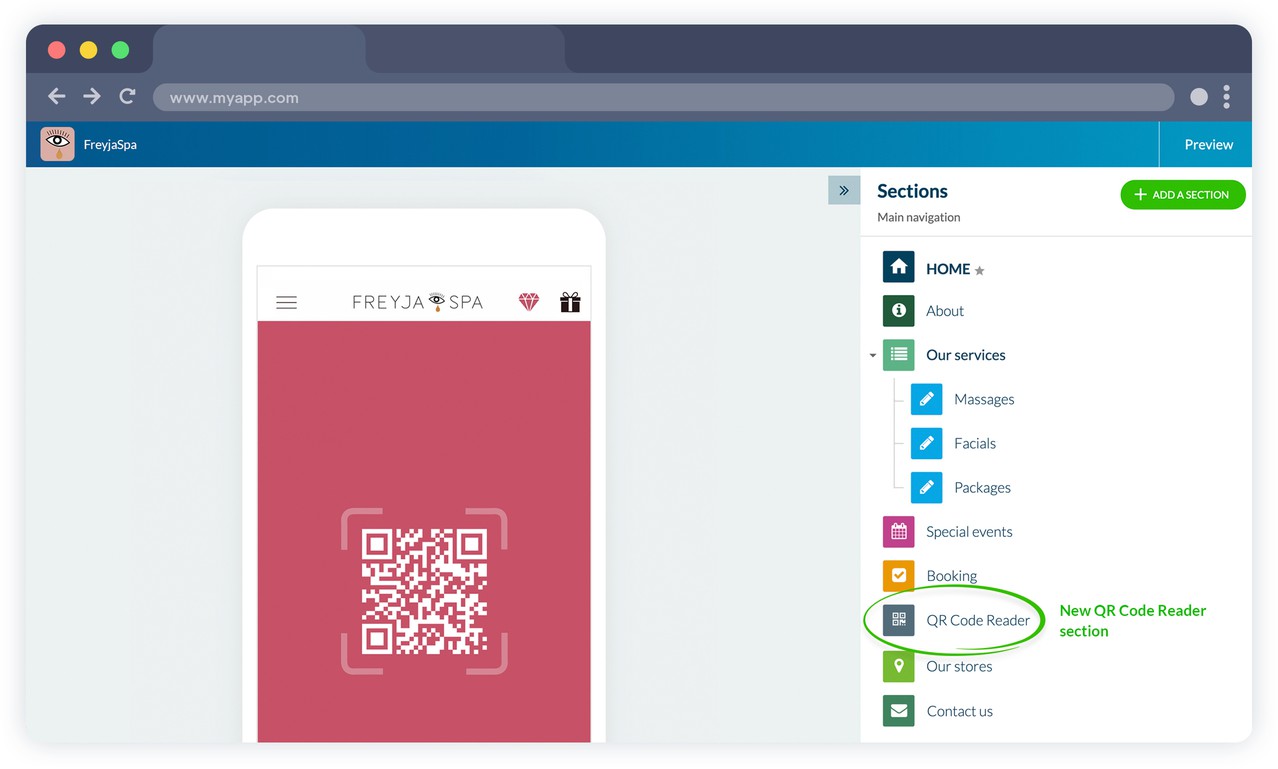1278x769 pixels.
Task: Click the FREYJA SPA logo in phone preview
Action: click(x=418, y=302)
